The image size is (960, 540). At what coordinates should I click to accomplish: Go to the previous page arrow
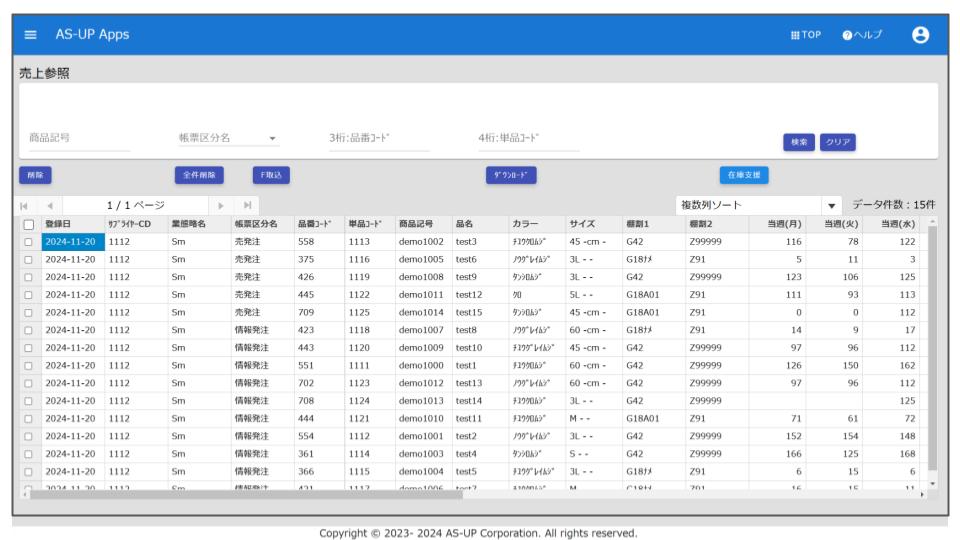click(50, 205)
